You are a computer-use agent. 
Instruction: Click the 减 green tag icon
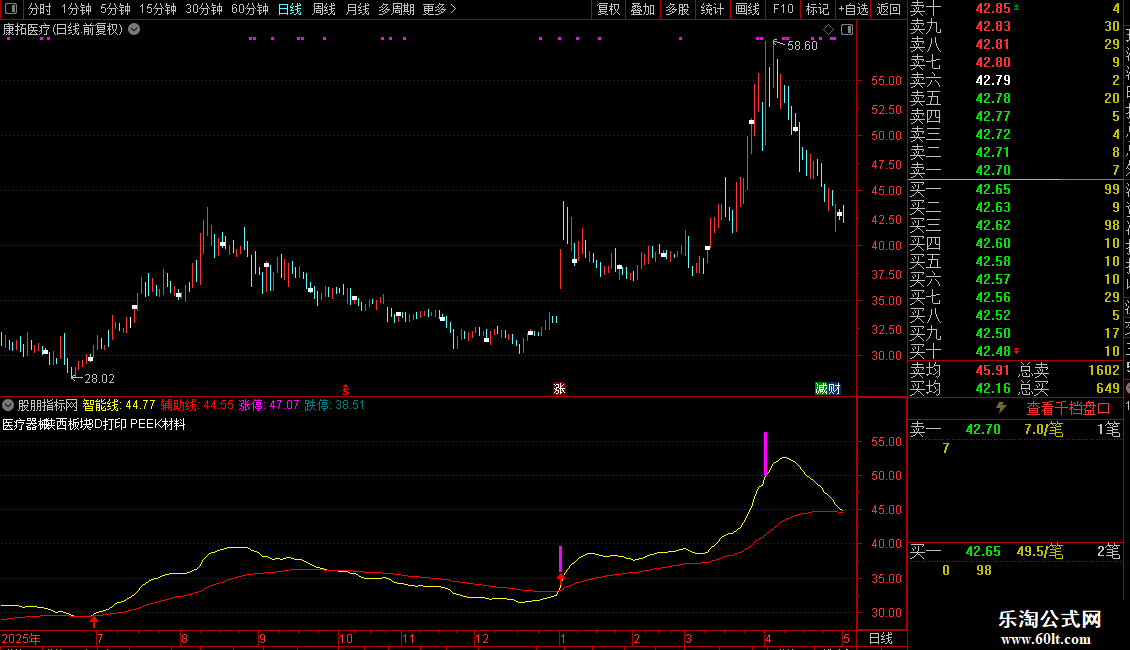point(822,389)
